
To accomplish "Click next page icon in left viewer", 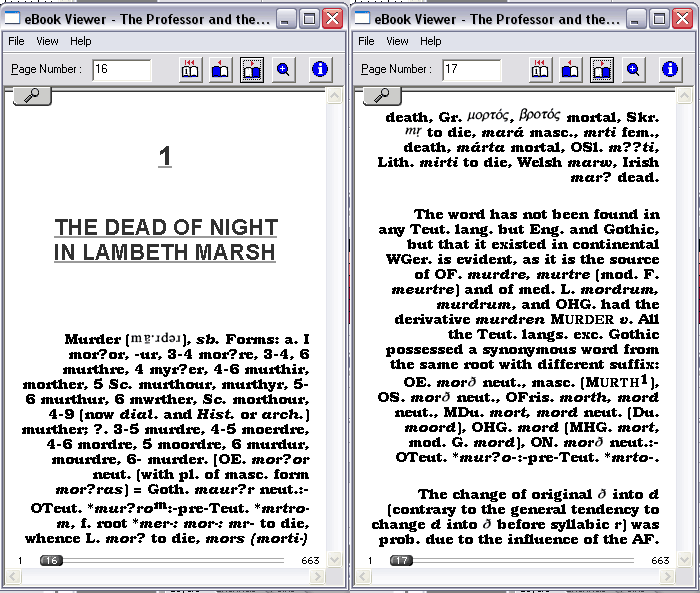I will tap(252, 69).
